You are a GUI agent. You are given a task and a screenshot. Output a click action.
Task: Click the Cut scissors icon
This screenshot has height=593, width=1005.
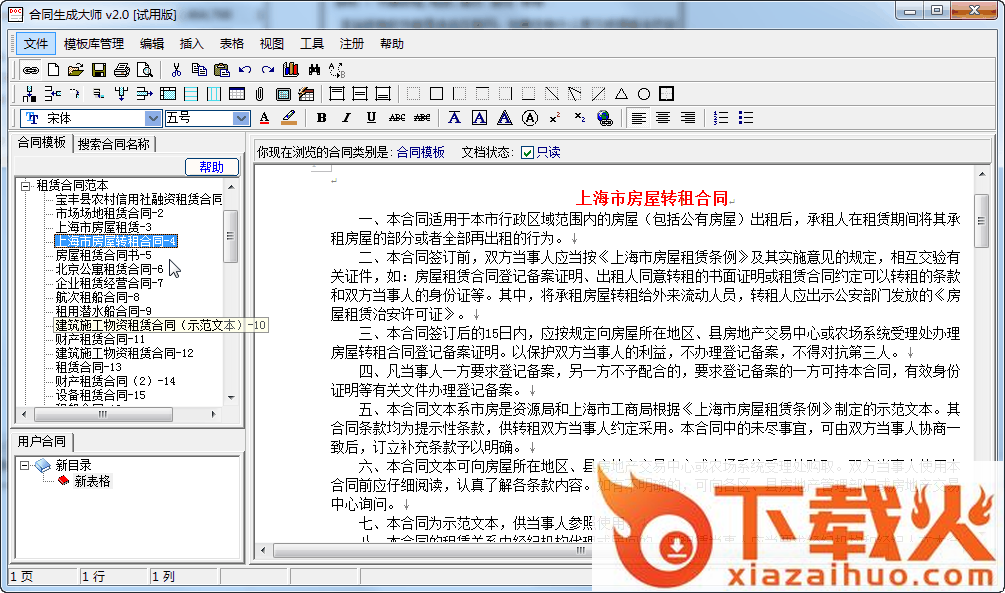[x=176, y=70]
